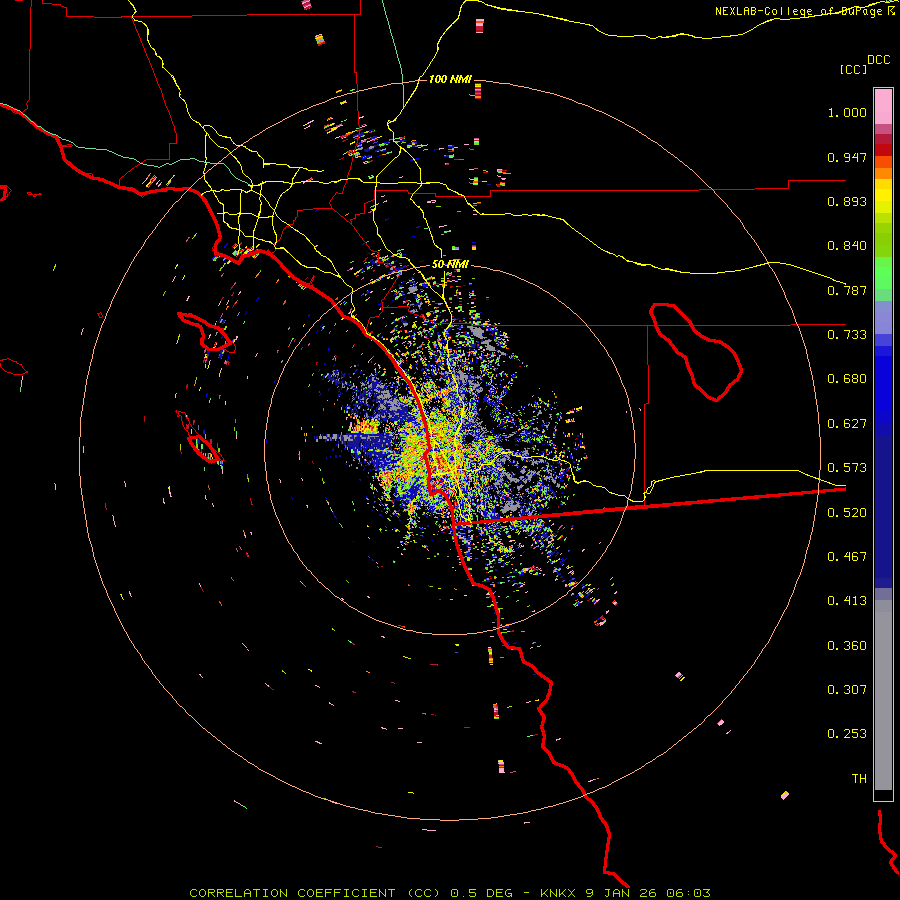The image size is (900, 900).
Task: Click the 1.000 legend value
Action: 847,112
